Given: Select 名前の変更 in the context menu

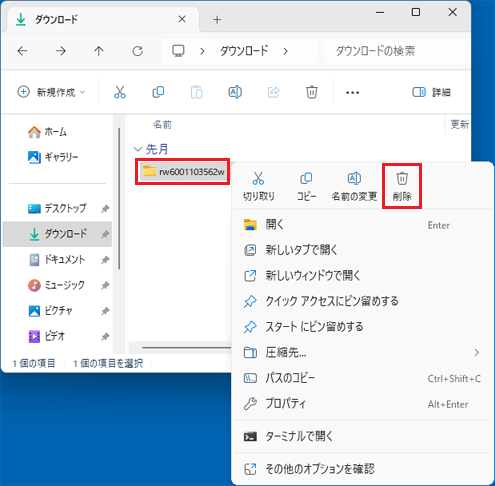Looking at the screenshot, I should click(354, 186).
